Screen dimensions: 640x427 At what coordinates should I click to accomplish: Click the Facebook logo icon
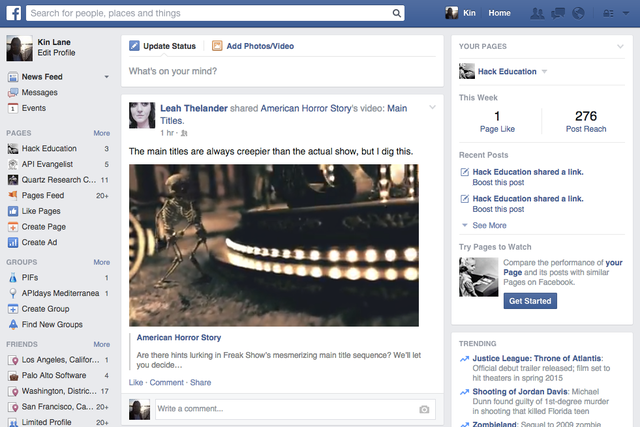(13, 13)
